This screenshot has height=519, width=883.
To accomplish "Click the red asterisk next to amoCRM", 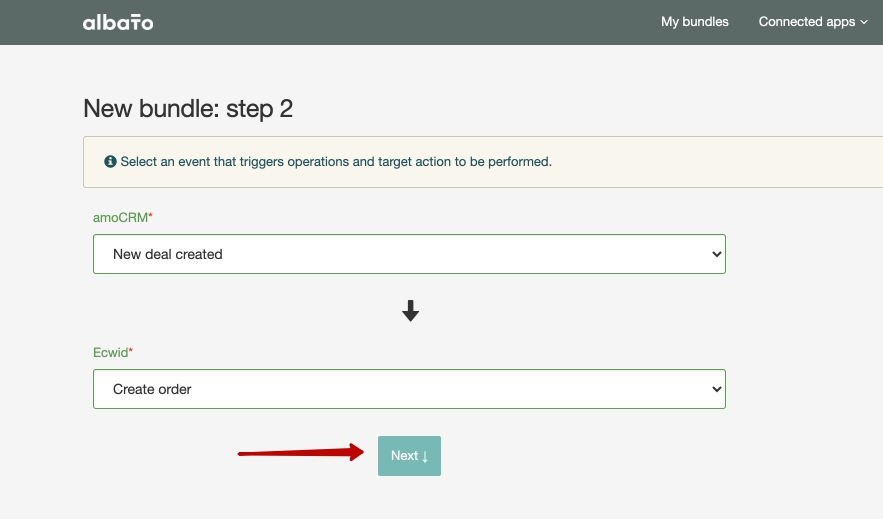I will 150,216.
